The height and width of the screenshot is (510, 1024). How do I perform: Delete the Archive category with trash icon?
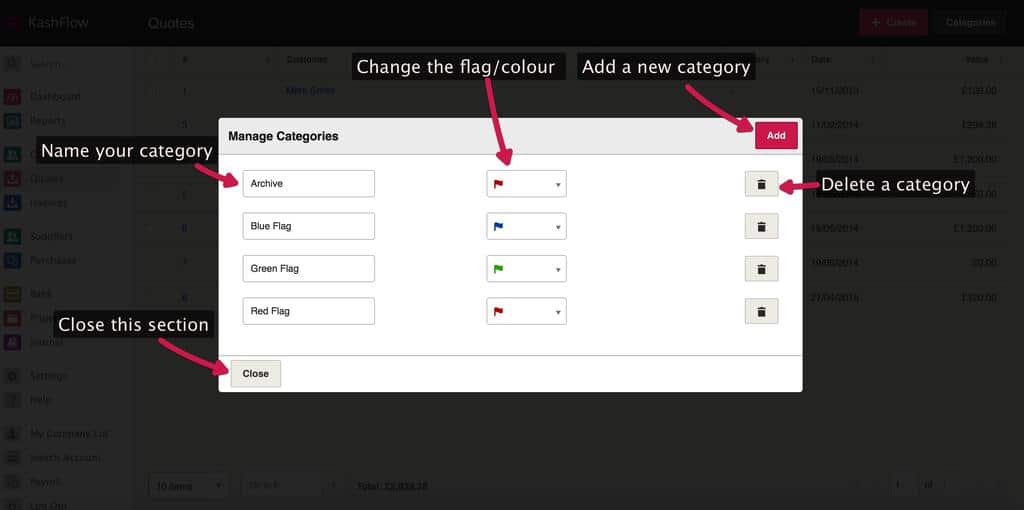[761, 184]
